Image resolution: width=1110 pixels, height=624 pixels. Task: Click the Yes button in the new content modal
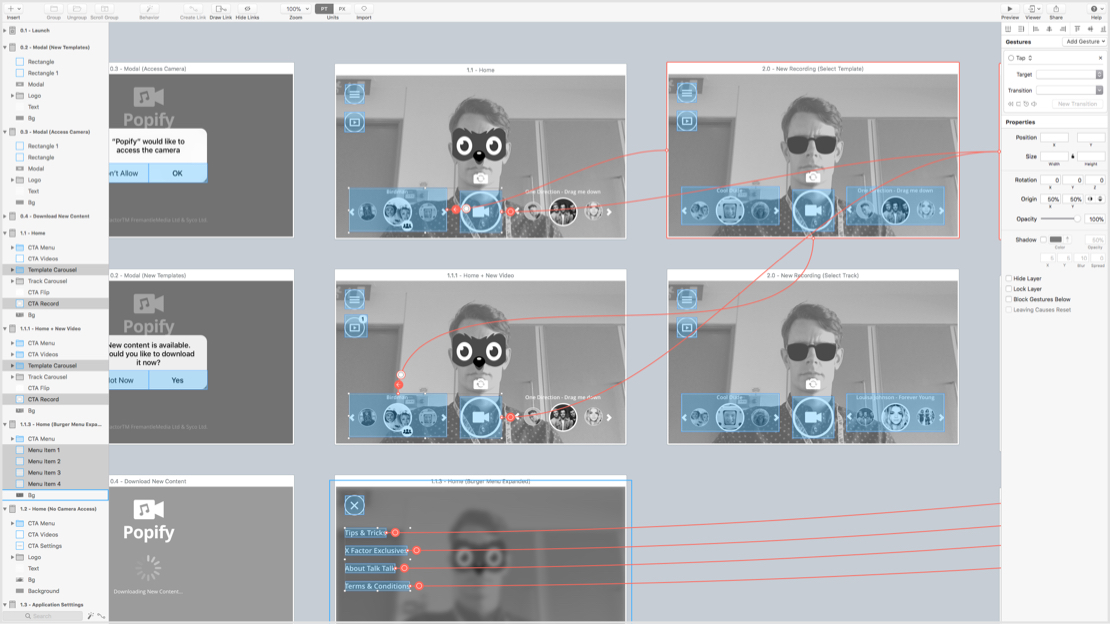(178, 380)
